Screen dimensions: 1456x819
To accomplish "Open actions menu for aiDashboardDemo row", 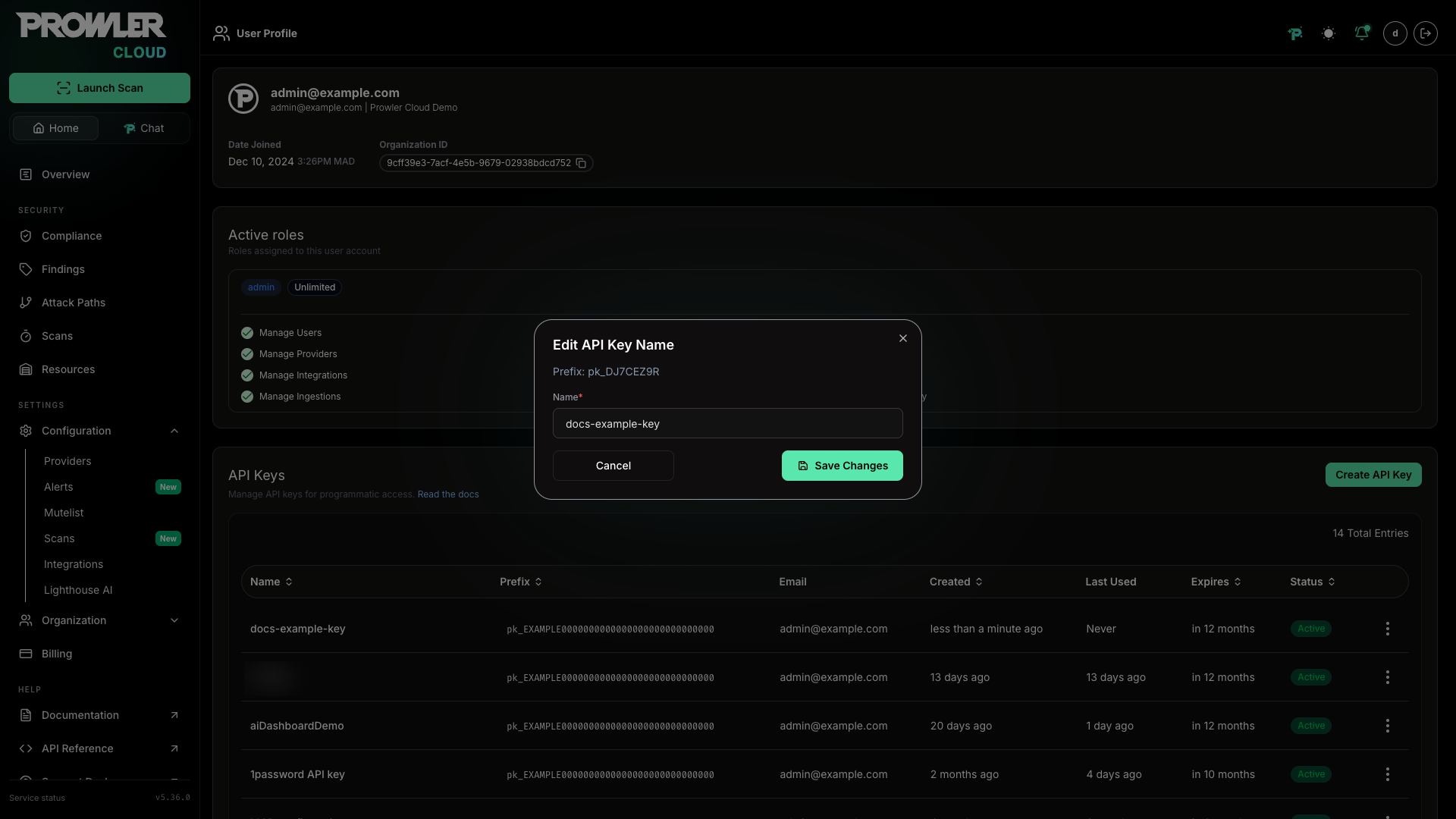I will [1388, 726].
